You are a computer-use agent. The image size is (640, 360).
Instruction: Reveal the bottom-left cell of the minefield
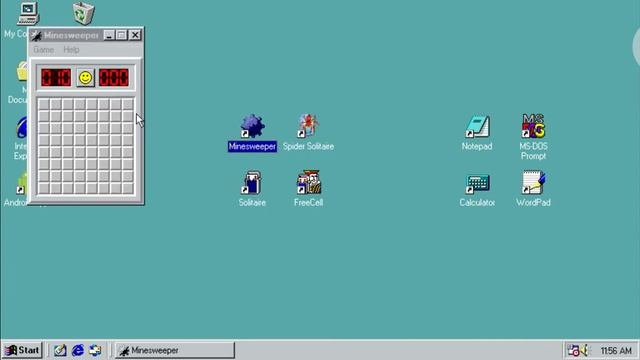44,188
